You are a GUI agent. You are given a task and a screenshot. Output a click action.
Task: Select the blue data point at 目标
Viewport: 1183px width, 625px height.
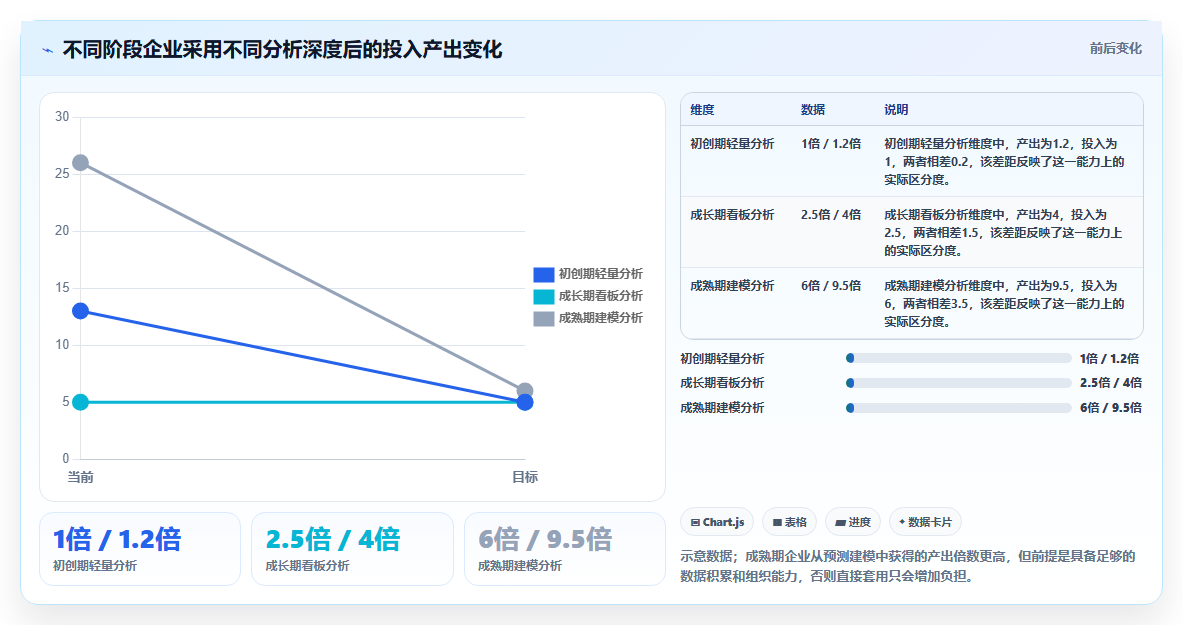tap(525, 403)
